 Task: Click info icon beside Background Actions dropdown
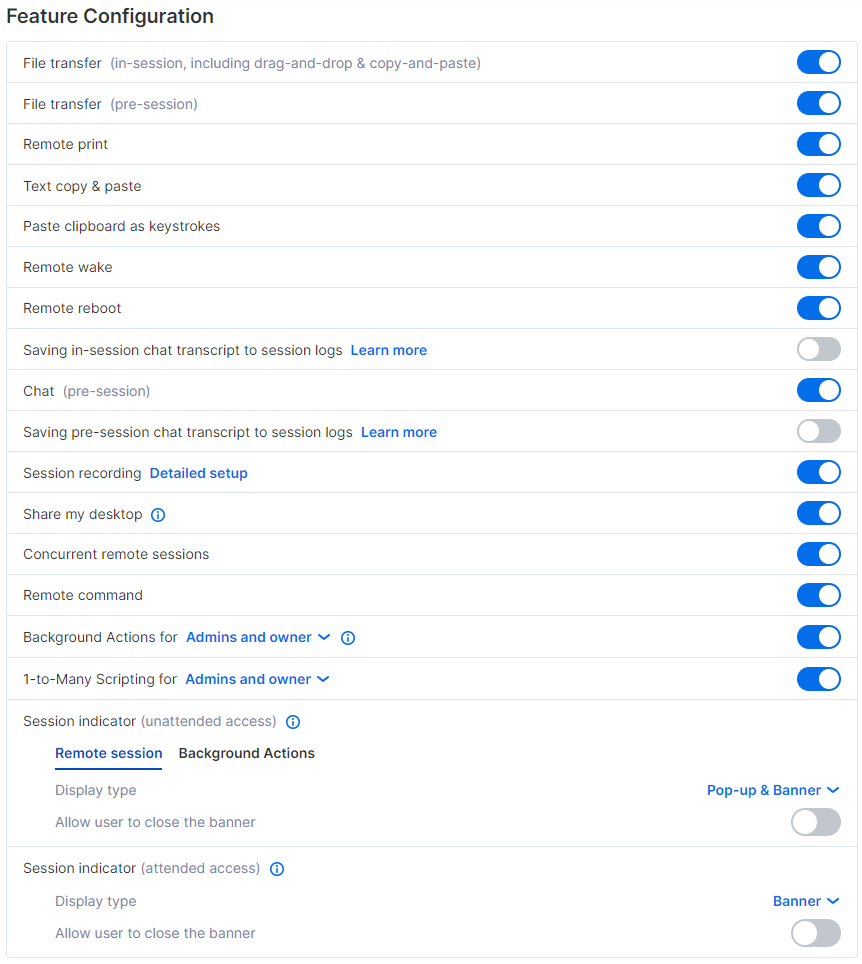pyautogui.click(x=348, y=638)
